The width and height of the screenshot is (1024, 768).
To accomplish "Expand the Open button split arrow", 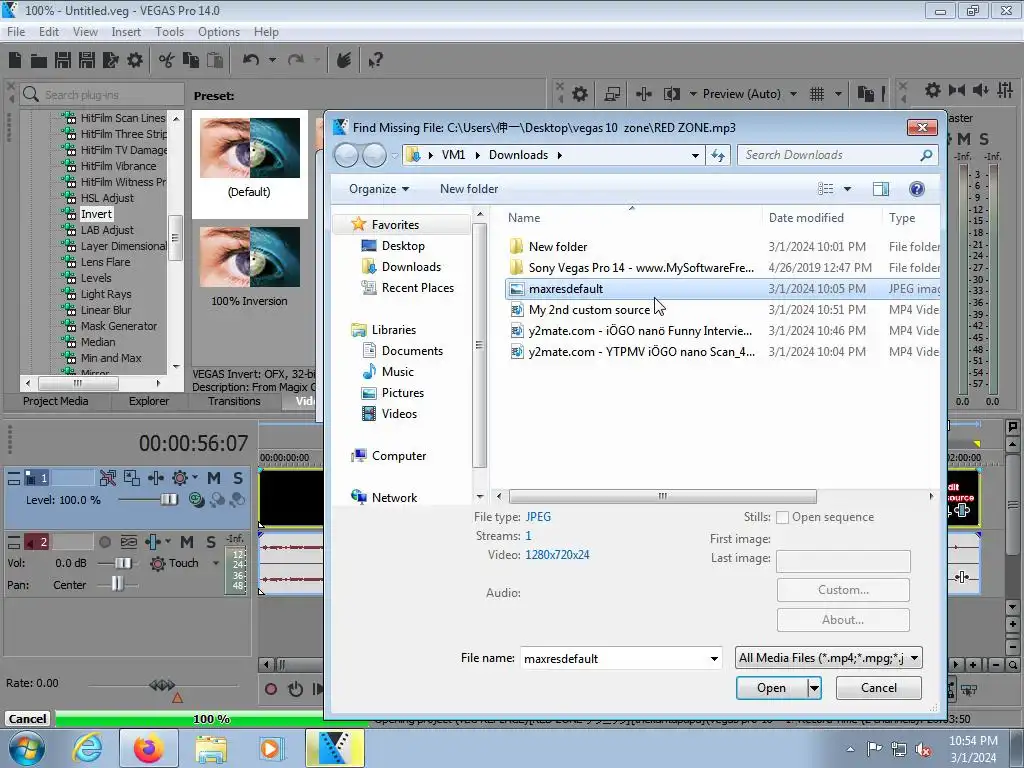I will [814, 688].
